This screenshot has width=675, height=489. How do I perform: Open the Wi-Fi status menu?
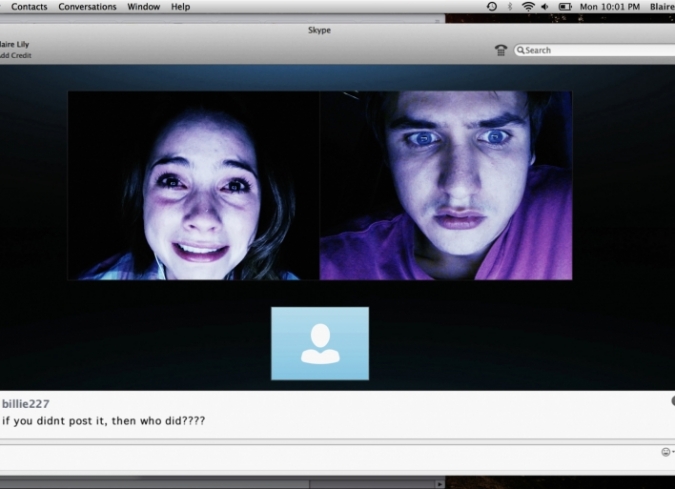[528, 6]
